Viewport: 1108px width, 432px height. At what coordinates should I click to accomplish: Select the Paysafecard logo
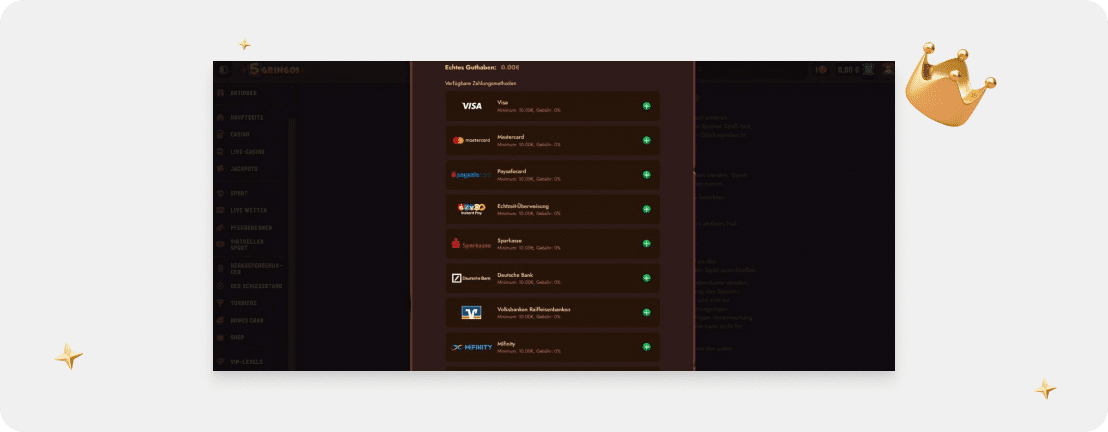pyautogui.click(x=471, y=175)
